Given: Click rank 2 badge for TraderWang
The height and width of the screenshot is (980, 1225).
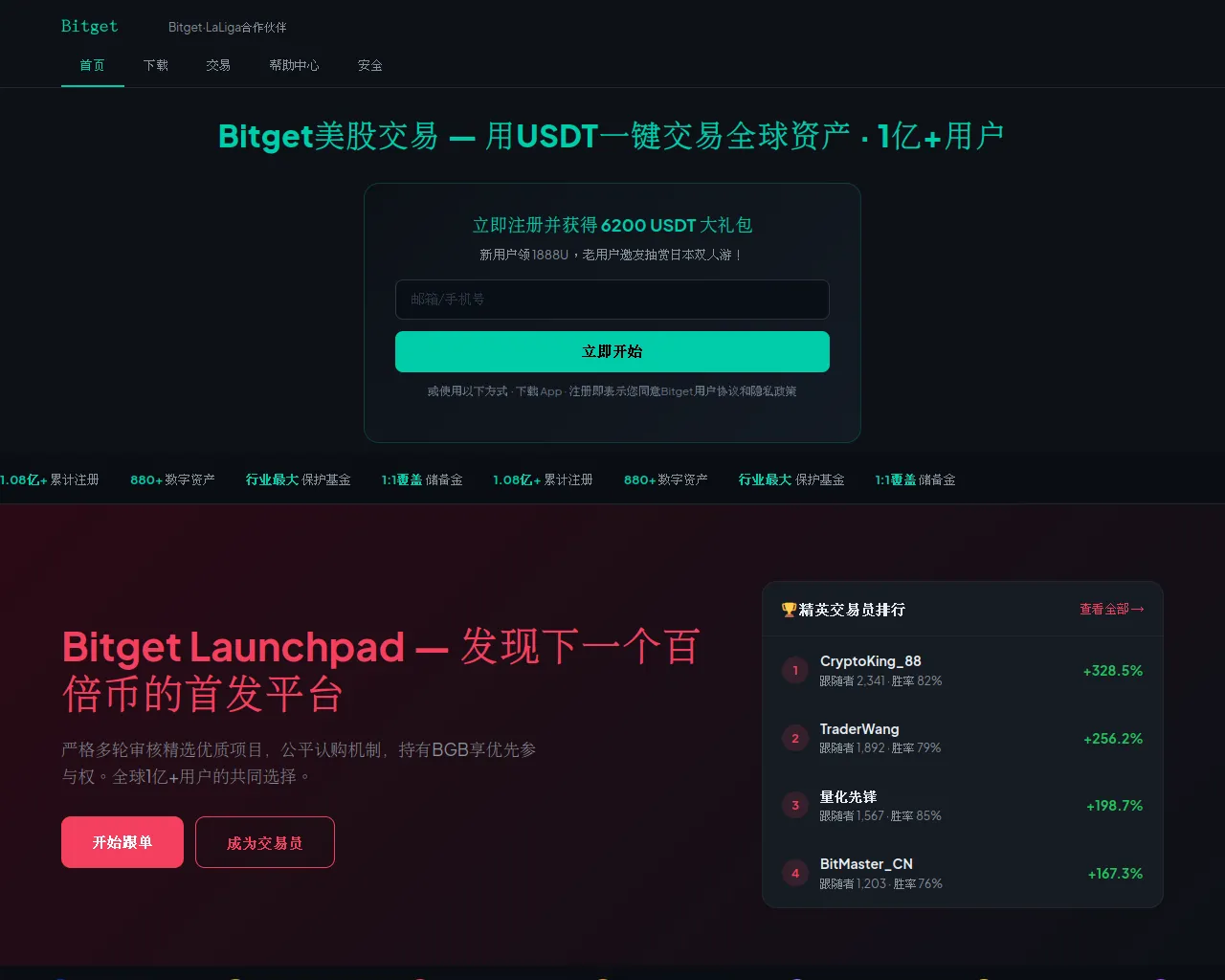Looking at the screenshot, I should tap(795, 739).
